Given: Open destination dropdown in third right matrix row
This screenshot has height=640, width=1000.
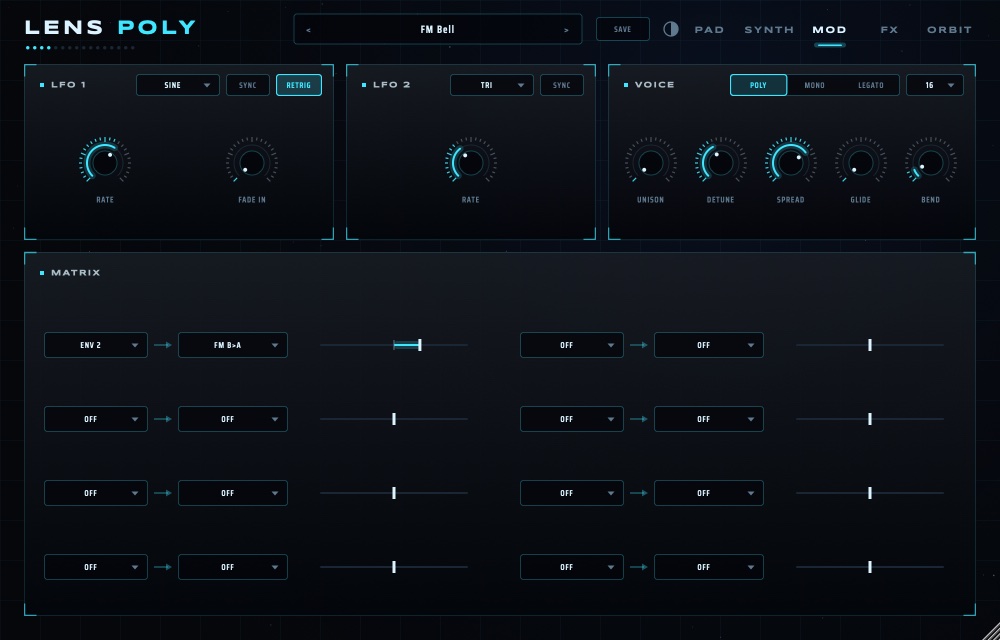Looking at the screenshot, I should click(709, 493).
